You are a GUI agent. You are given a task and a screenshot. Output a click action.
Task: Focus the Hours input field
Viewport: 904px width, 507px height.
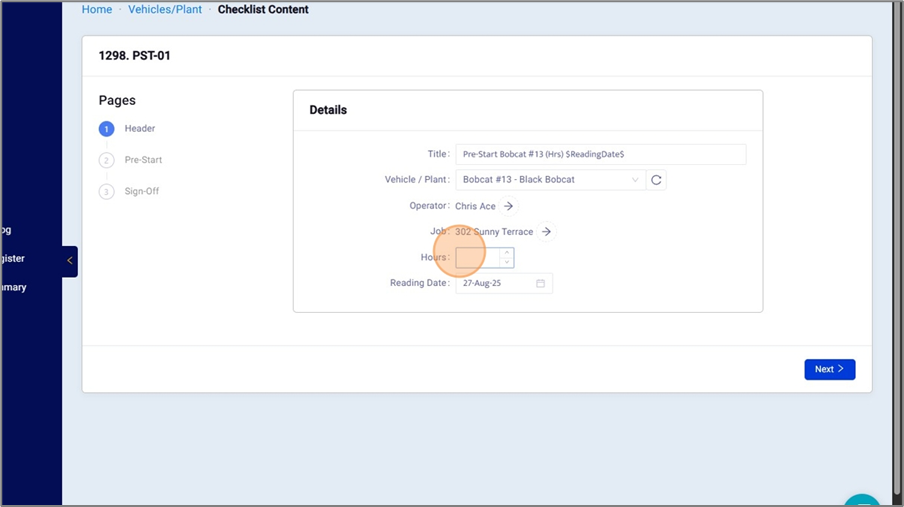478,258
